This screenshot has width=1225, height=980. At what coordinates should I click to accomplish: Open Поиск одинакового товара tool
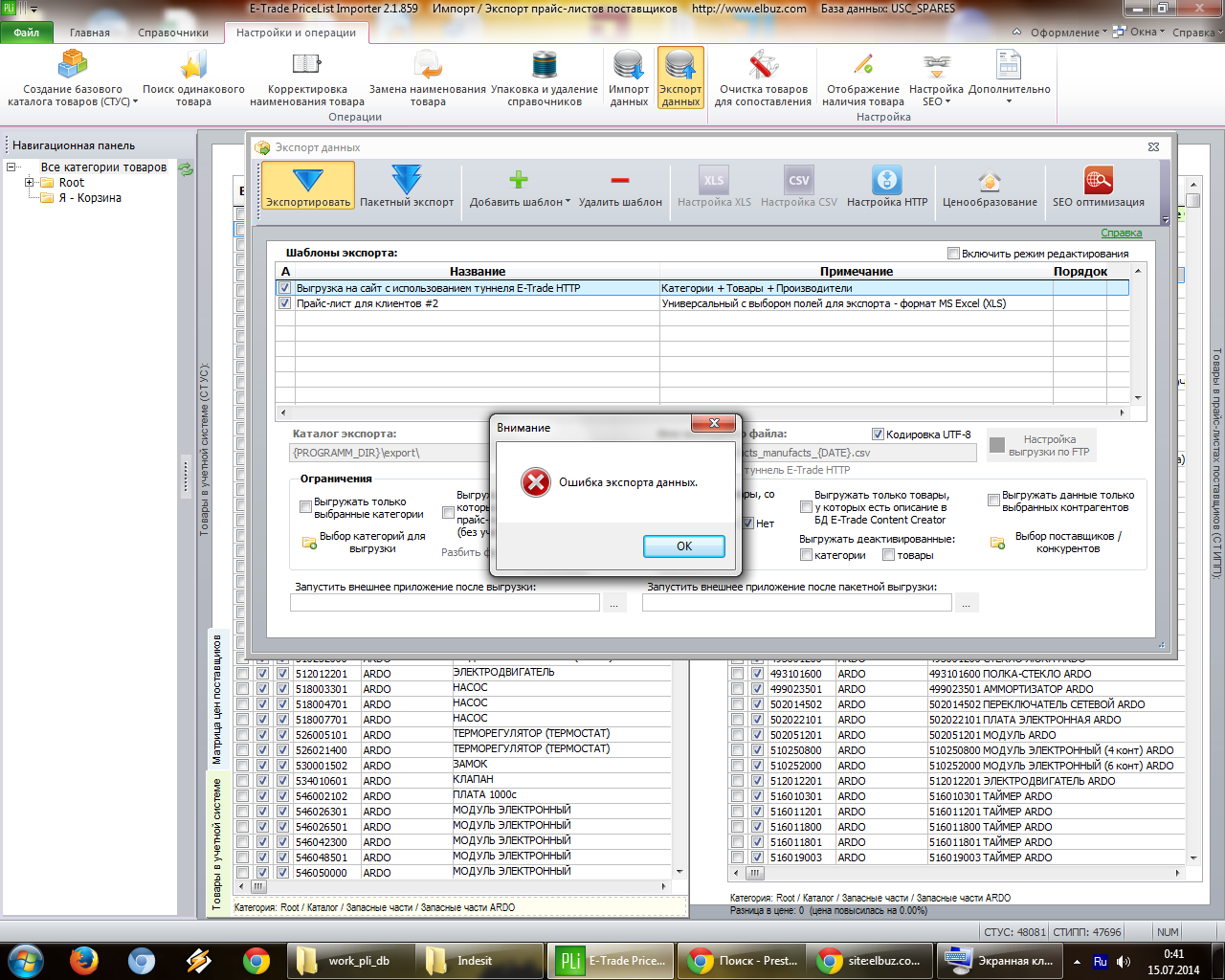coord(193,78)
